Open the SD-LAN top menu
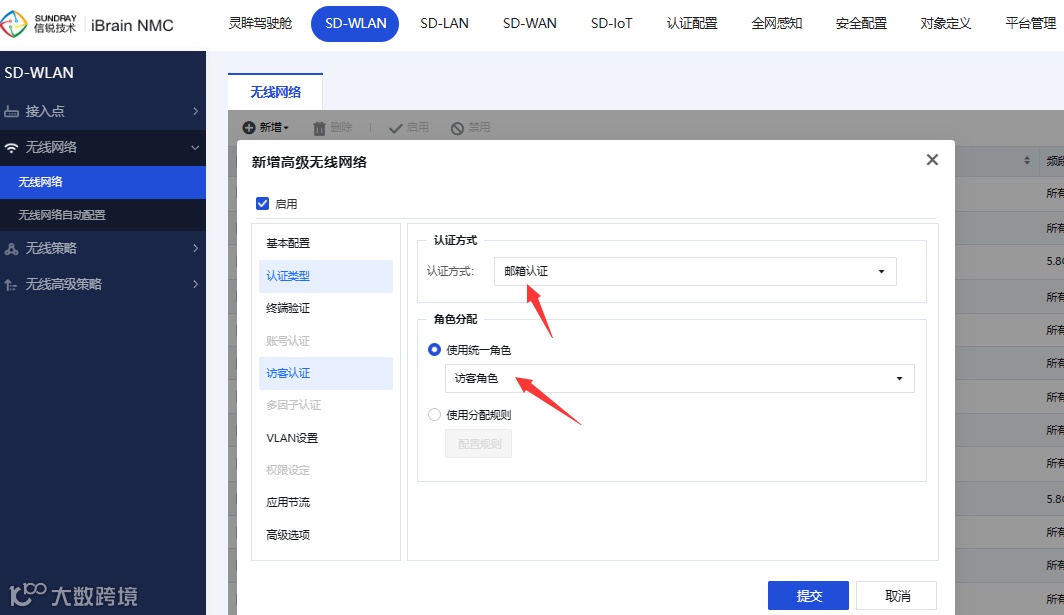This screenshot has width=1064, height=615. click(444, 23)
